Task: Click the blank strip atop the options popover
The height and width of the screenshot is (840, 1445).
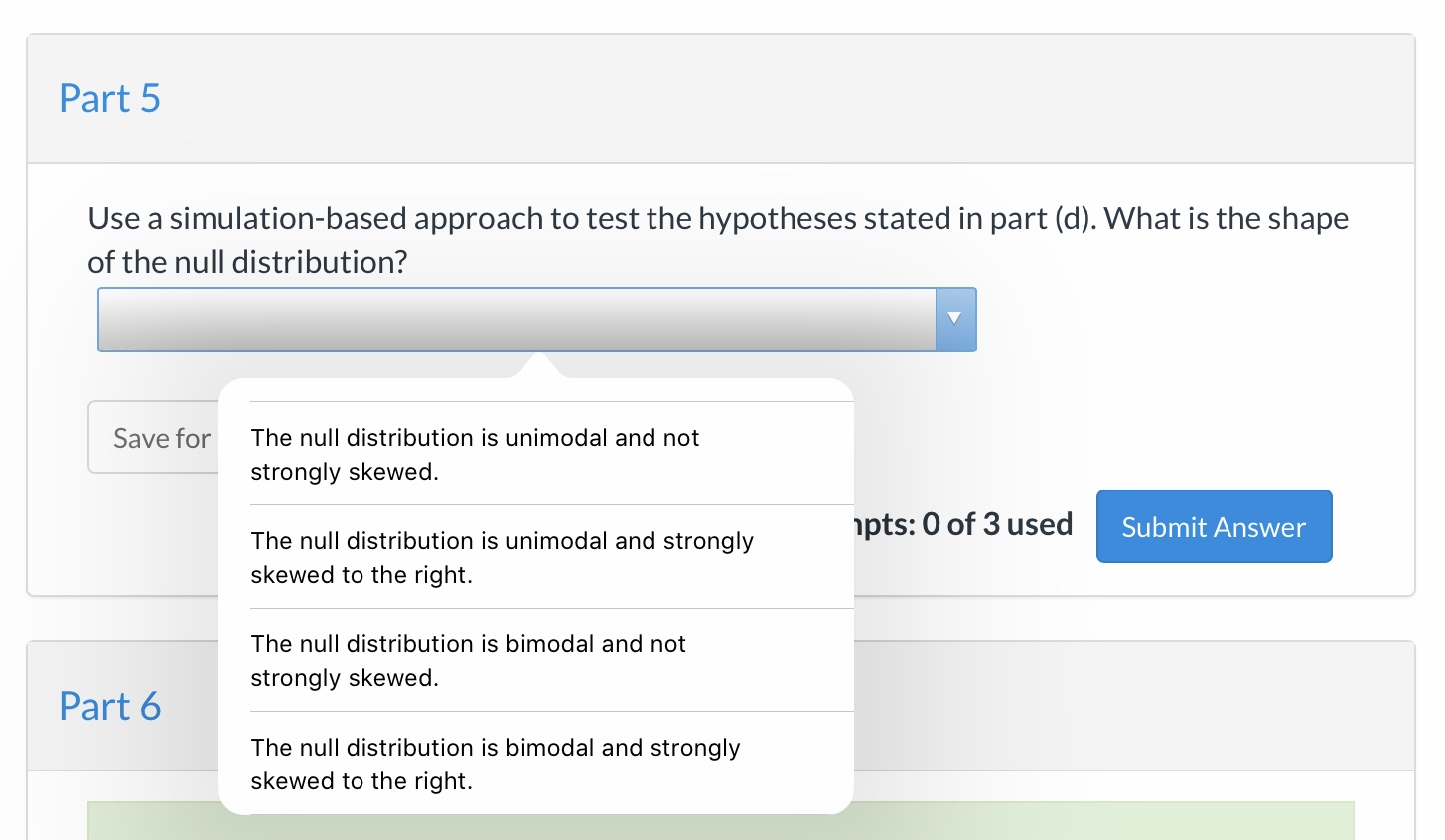Action: pos(536,389)
